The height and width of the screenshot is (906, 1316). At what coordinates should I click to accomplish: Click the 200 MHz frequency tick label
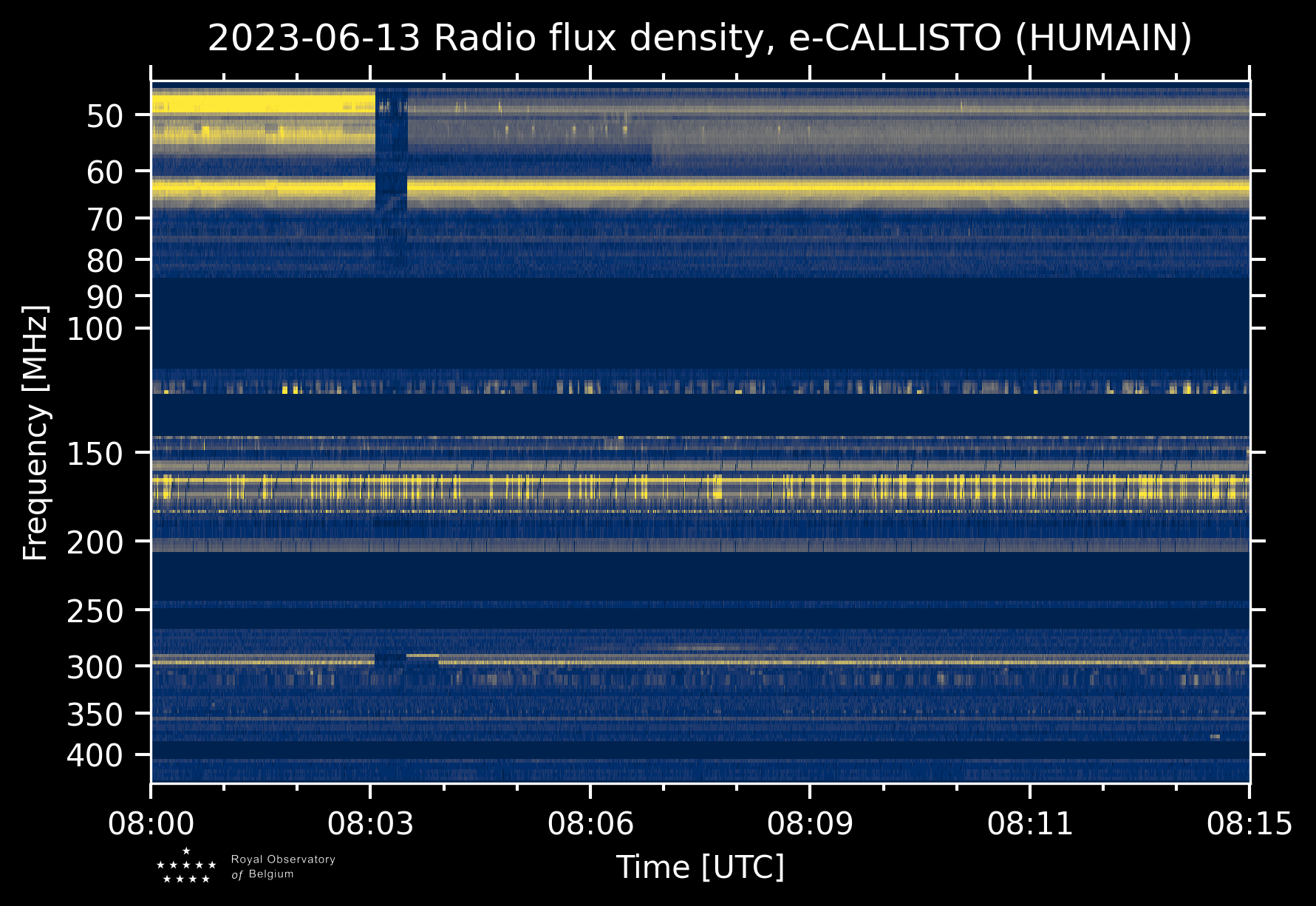coord(95,543)
